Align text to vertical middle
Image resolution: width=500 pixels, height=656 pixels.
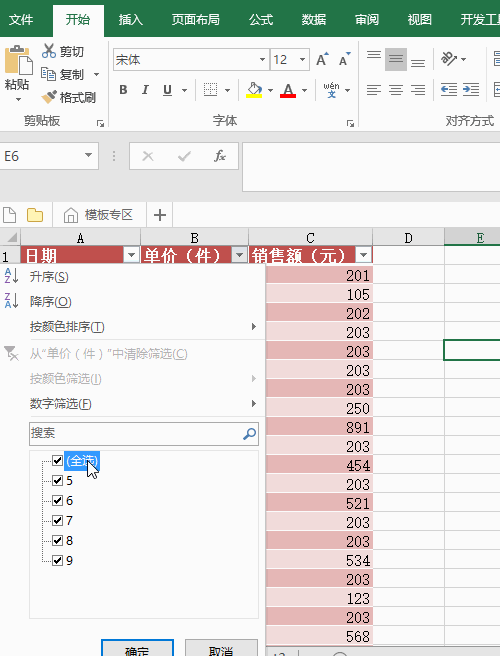tap(396, 59)
